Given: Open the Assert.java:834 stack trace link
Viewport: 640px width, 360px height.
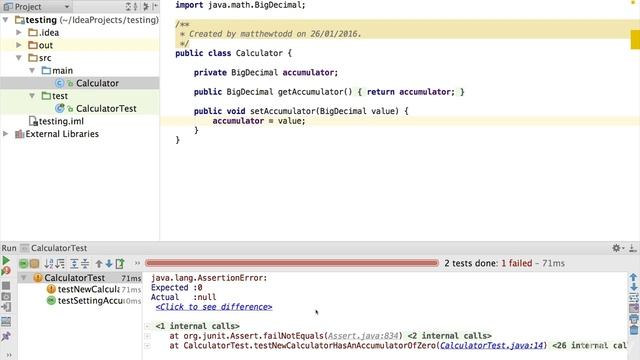Looking at the screenshot, I should pyautogui.click(x=363, y=336).
